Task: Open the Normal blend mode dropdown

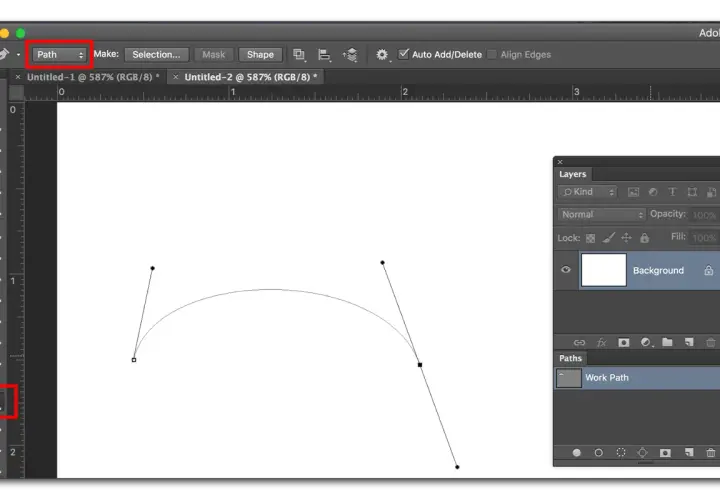Action: coord(602,214)
